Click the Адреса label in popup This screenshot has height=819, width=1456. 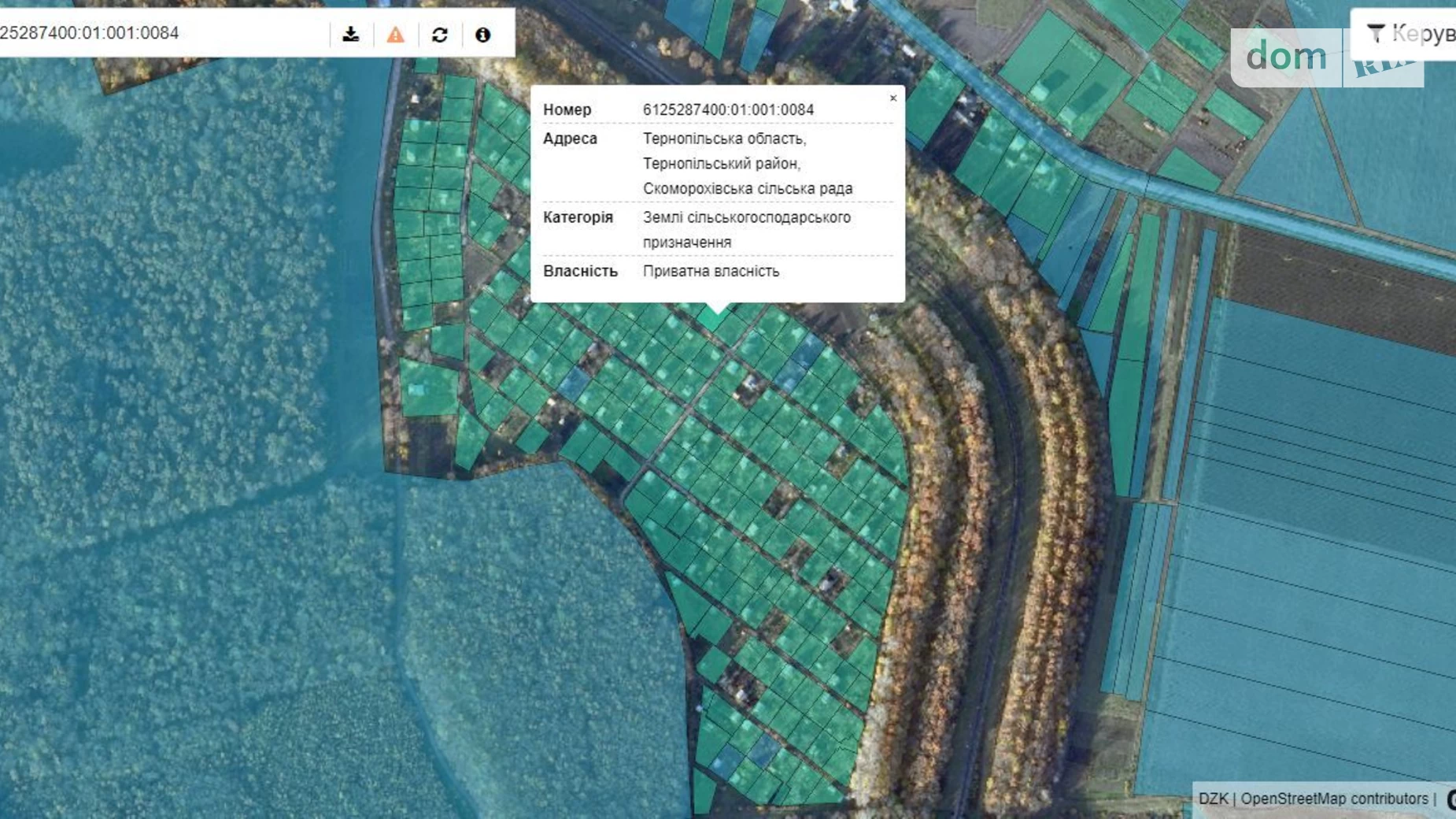570,139
